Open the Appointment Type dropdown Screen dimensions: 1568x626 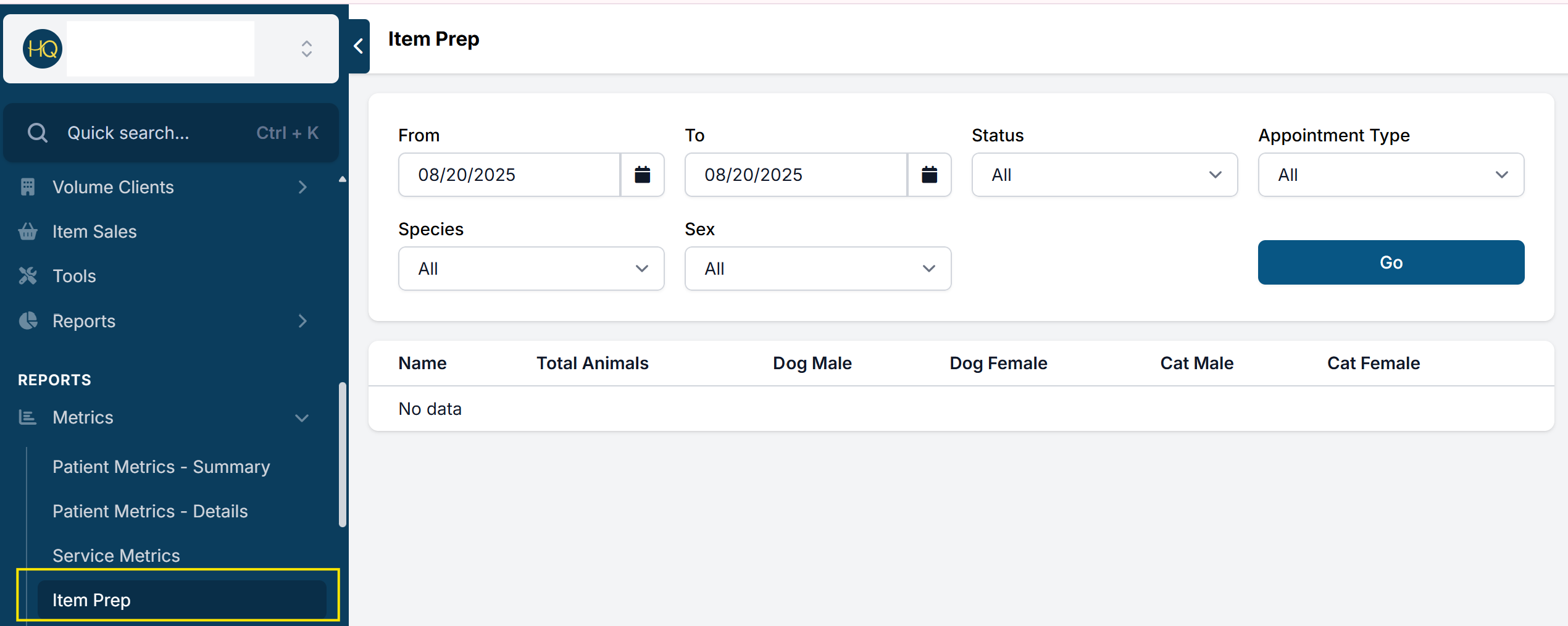click(1390, 175)
